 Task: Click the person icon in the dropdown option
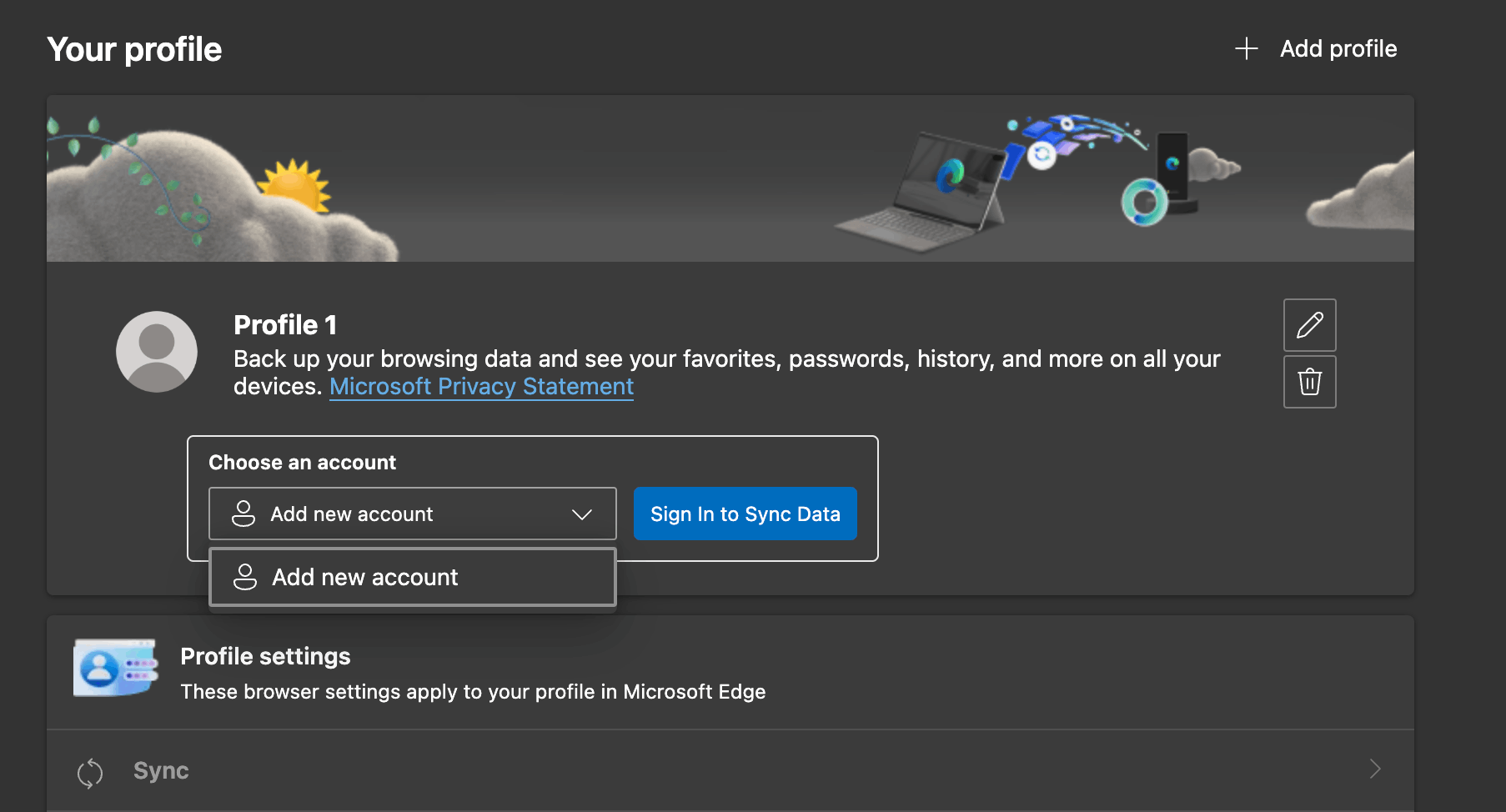(x=245, y=577)
